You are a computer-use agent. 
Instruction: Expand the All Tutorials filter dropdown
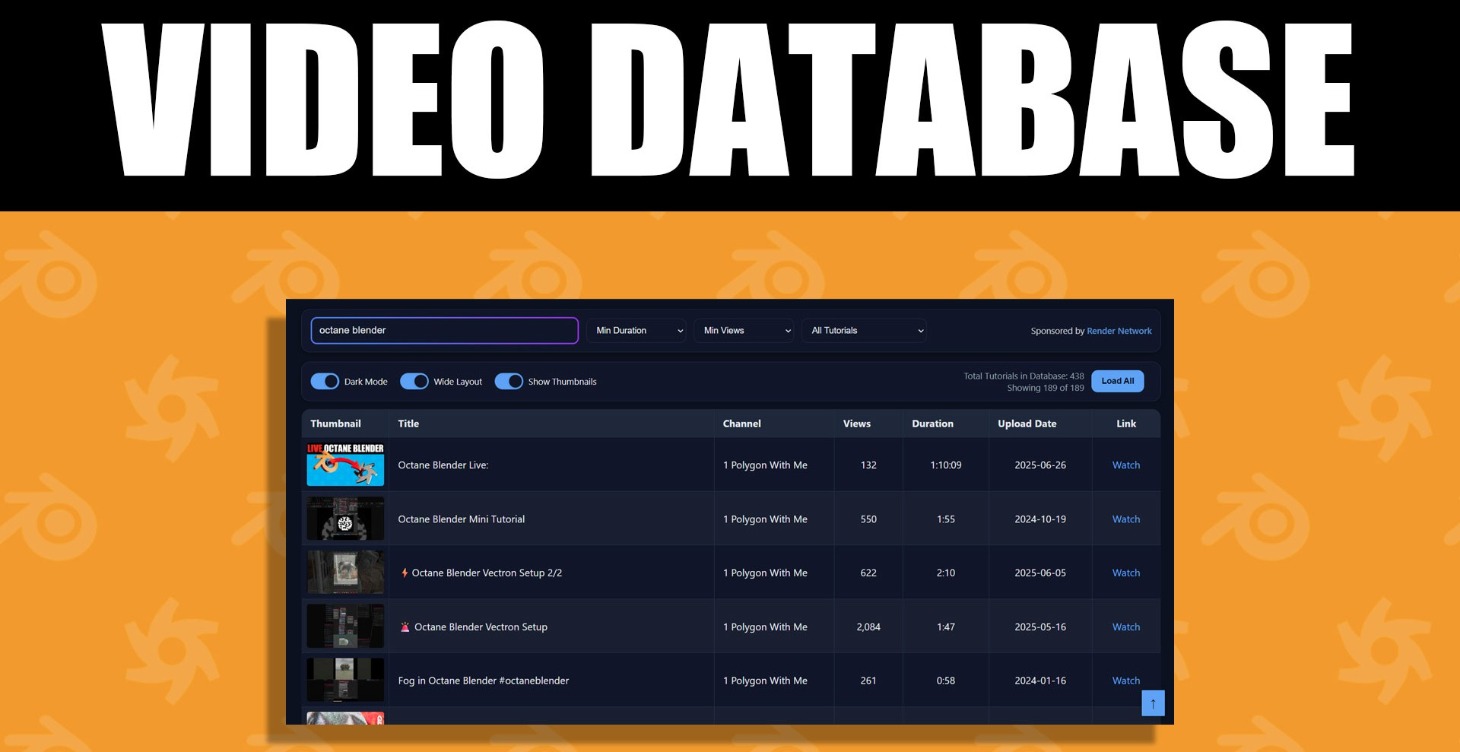click(864, 330)
